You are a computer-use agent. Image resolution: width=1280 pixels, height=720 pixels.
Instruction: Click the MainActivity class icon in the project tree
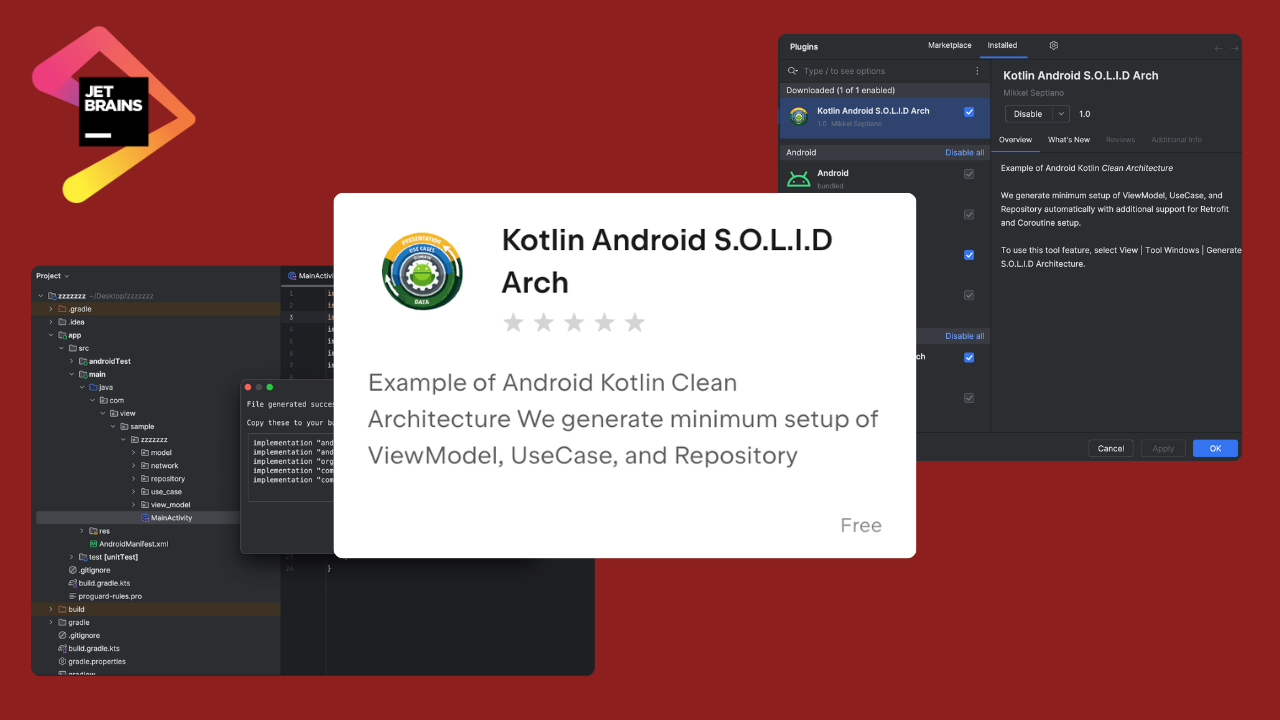[144, 518]
